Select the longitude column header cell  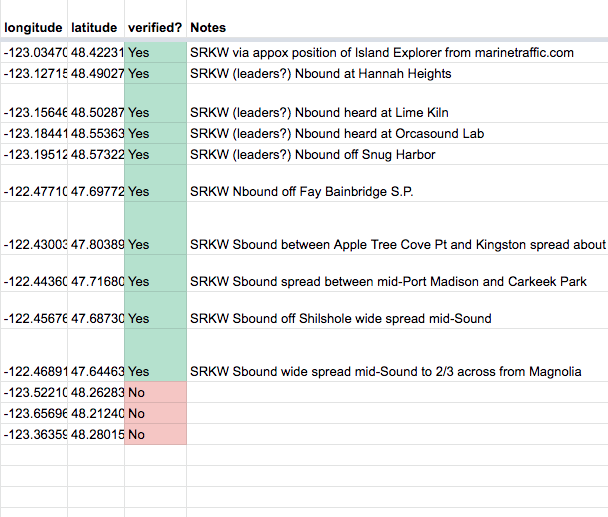tap(34, 19)
